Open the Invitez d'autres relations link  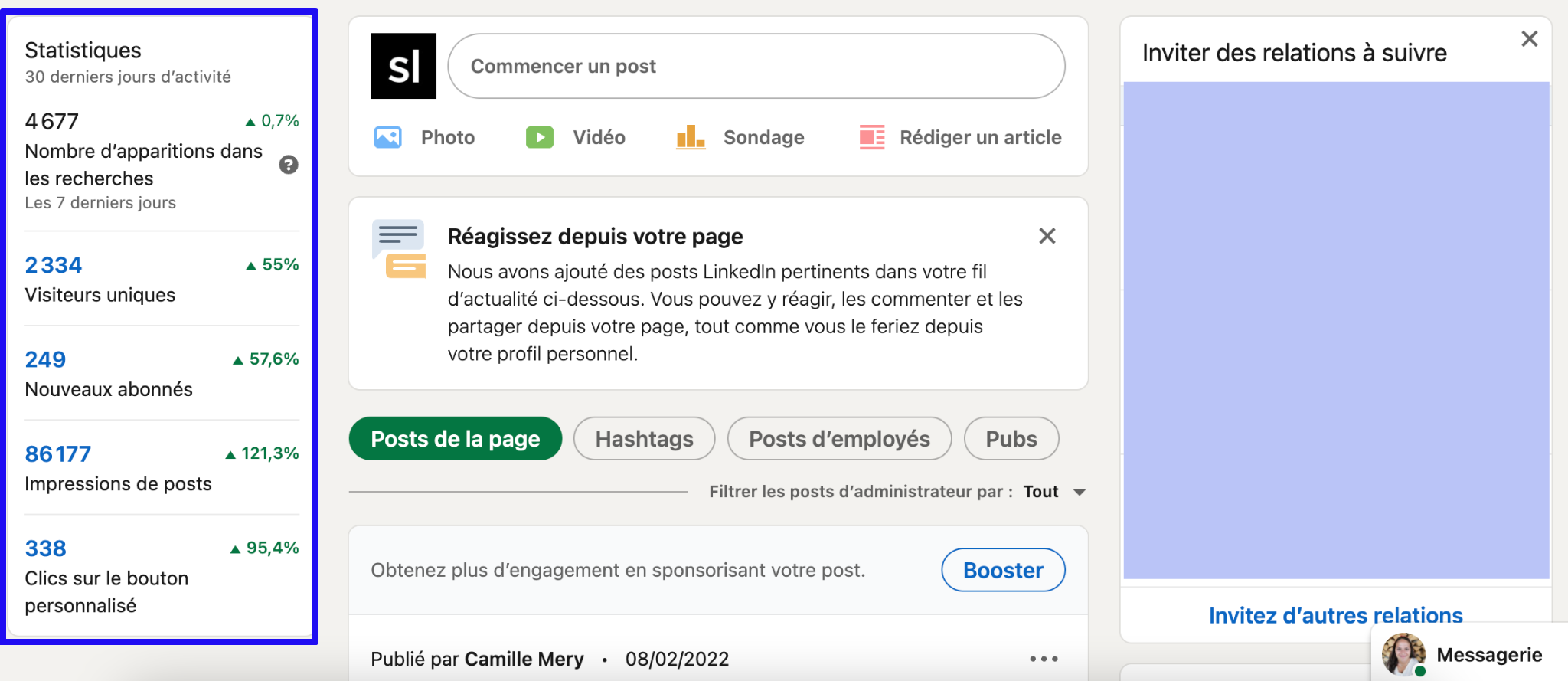coord(1336,615)
